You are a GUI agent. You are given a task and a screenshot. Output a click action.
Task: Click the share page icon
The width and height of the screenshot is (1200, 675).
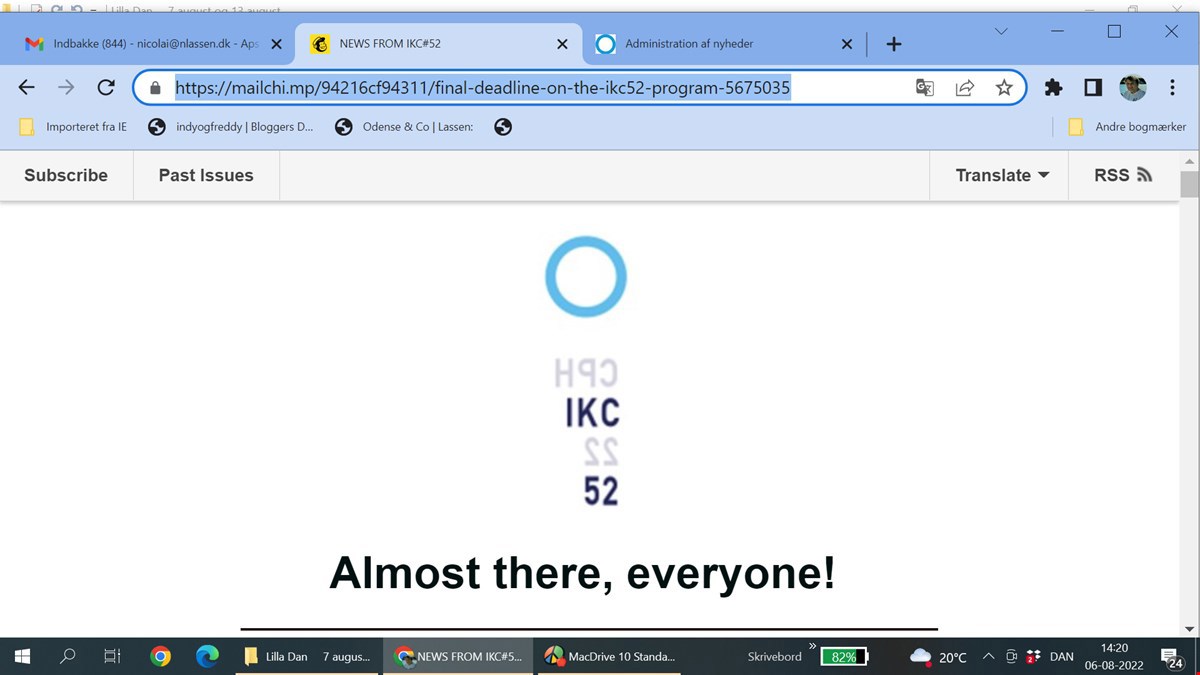coord(965,88)
